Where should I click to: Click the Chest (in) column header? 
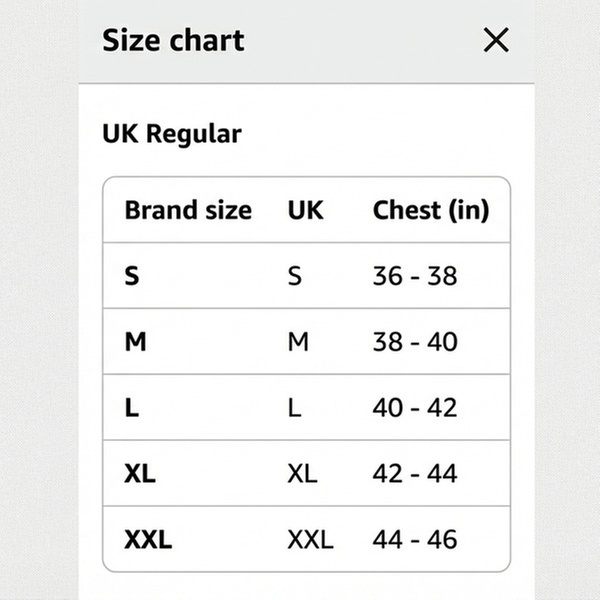(x=431, y=210)
